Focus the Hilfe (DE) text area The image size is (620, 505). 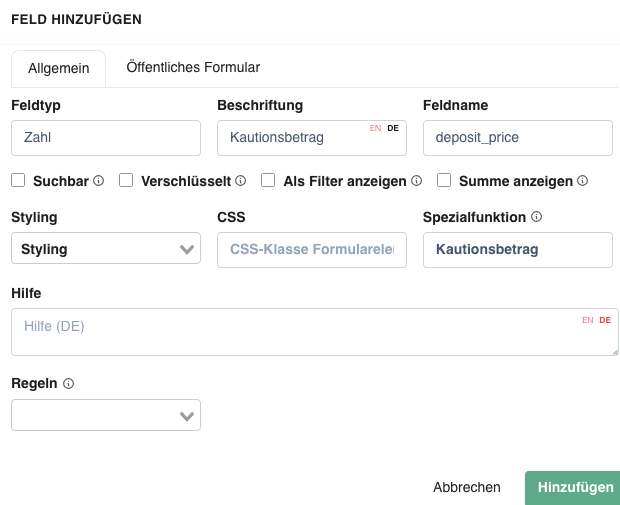pos(315,332)
